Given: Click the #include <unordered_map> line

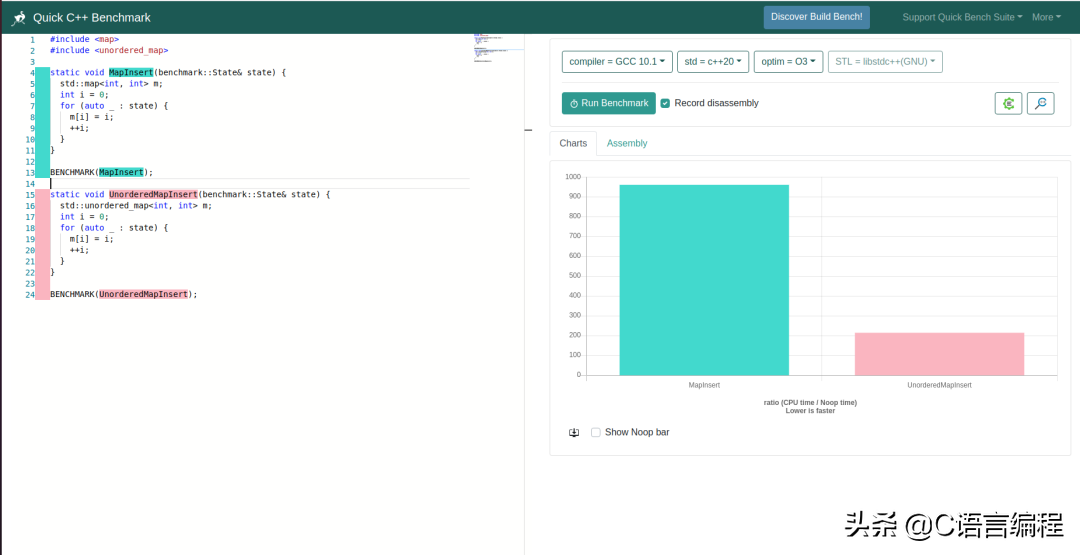Looking at the screenshot, I should (109, 50).
